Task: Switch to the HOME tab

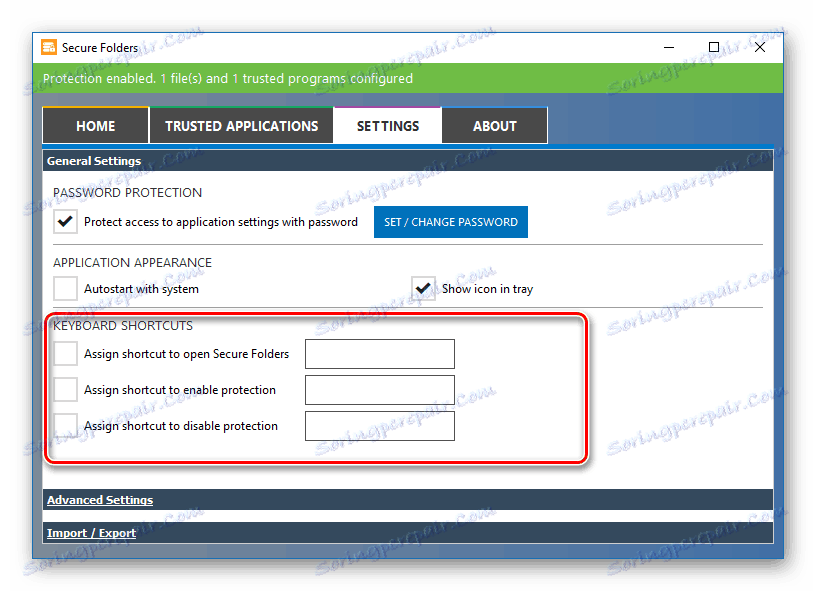Action: pyautogui.click(x=96, y=125)
